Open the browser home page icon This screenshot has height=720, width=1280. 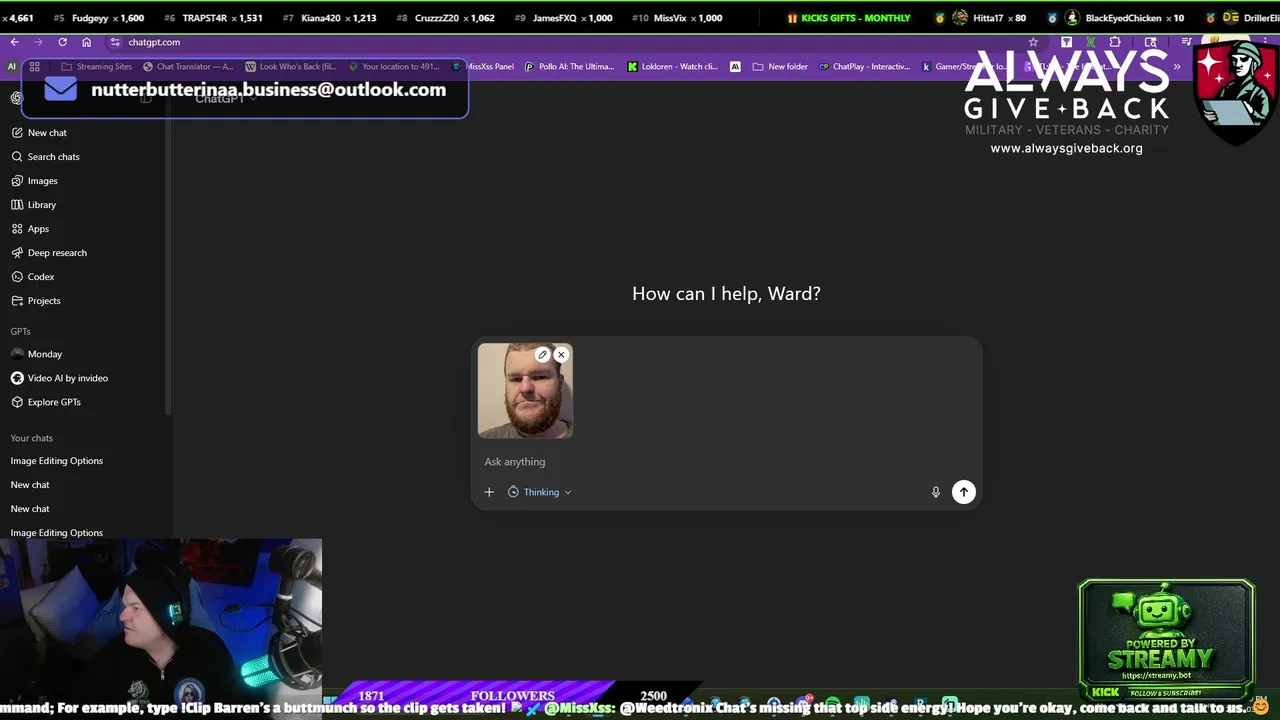point(86,42)
